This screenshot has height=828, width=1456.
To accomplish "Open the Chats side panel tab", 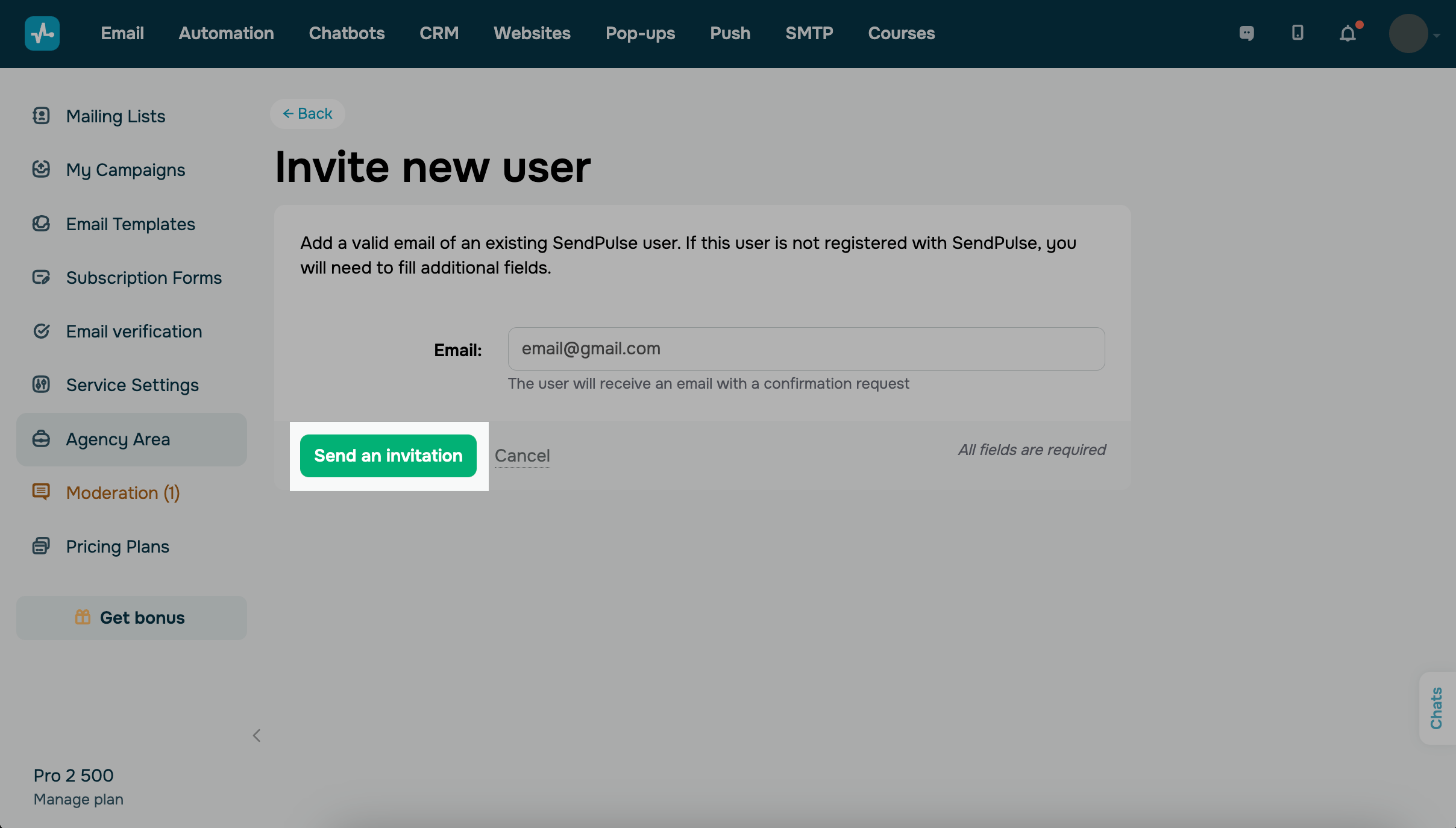I will [1437, 708].
